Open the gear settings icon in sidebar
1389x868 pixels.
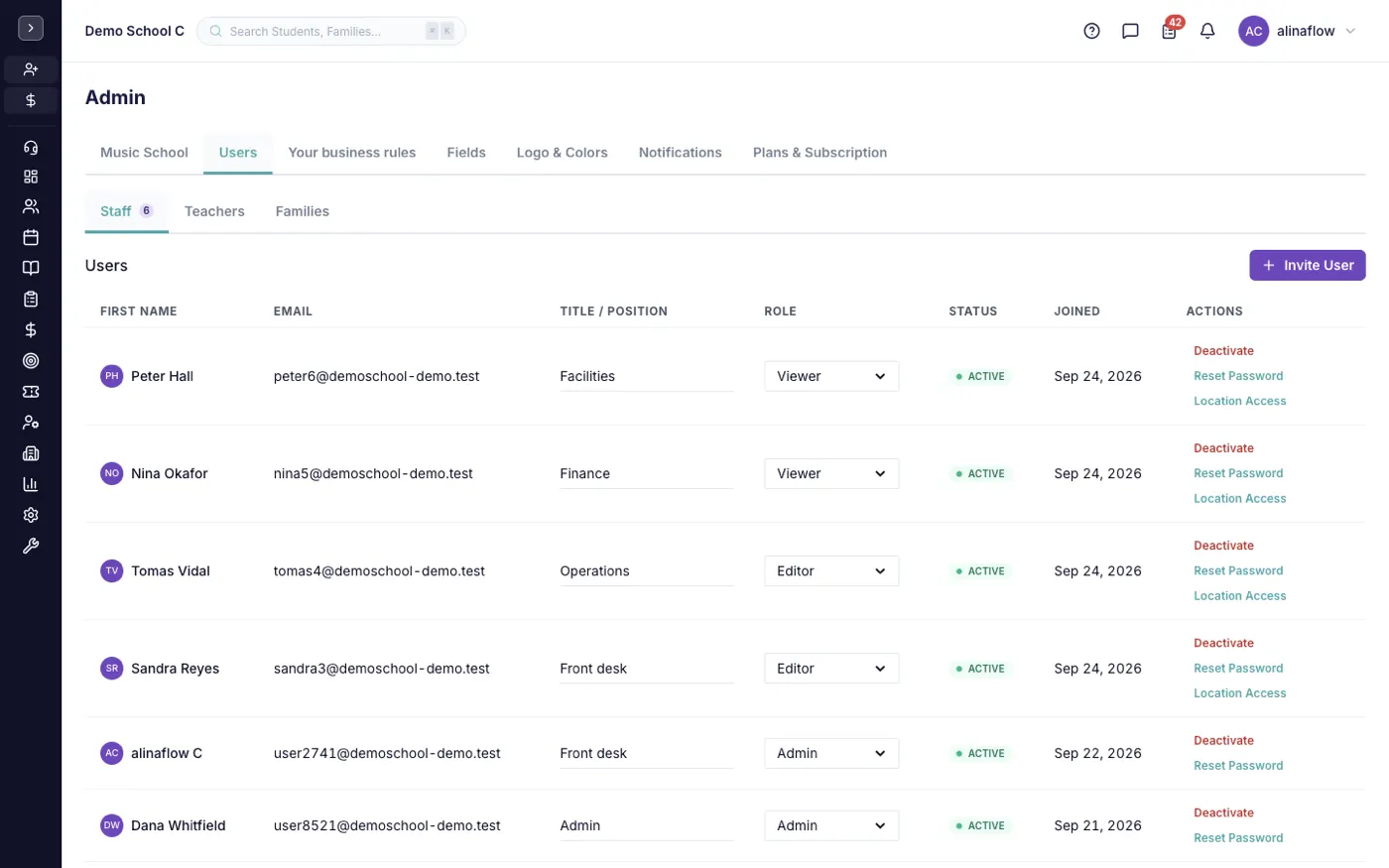click(x=31, y=515)
